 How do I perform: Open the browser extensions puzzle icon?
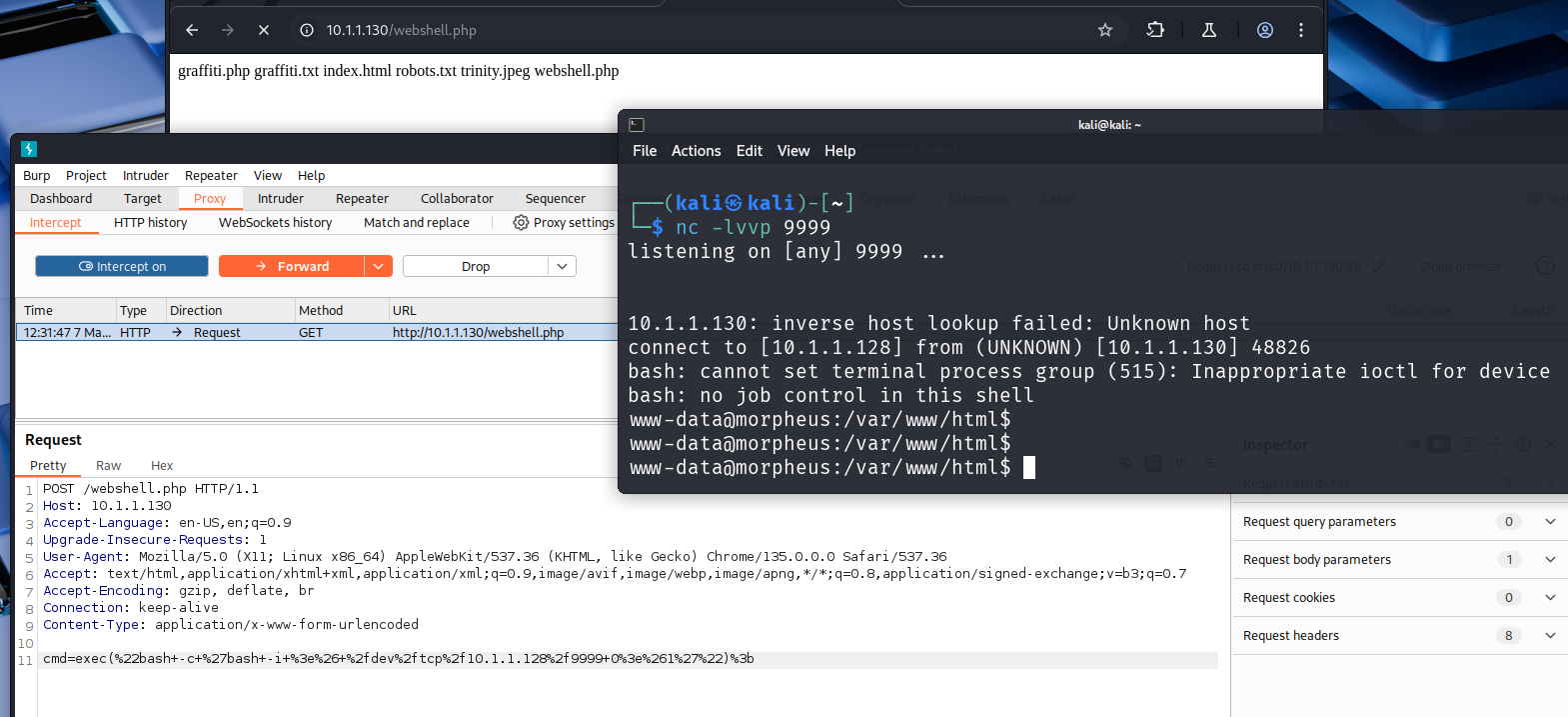pyautogui.click(x=1155, y=30)
